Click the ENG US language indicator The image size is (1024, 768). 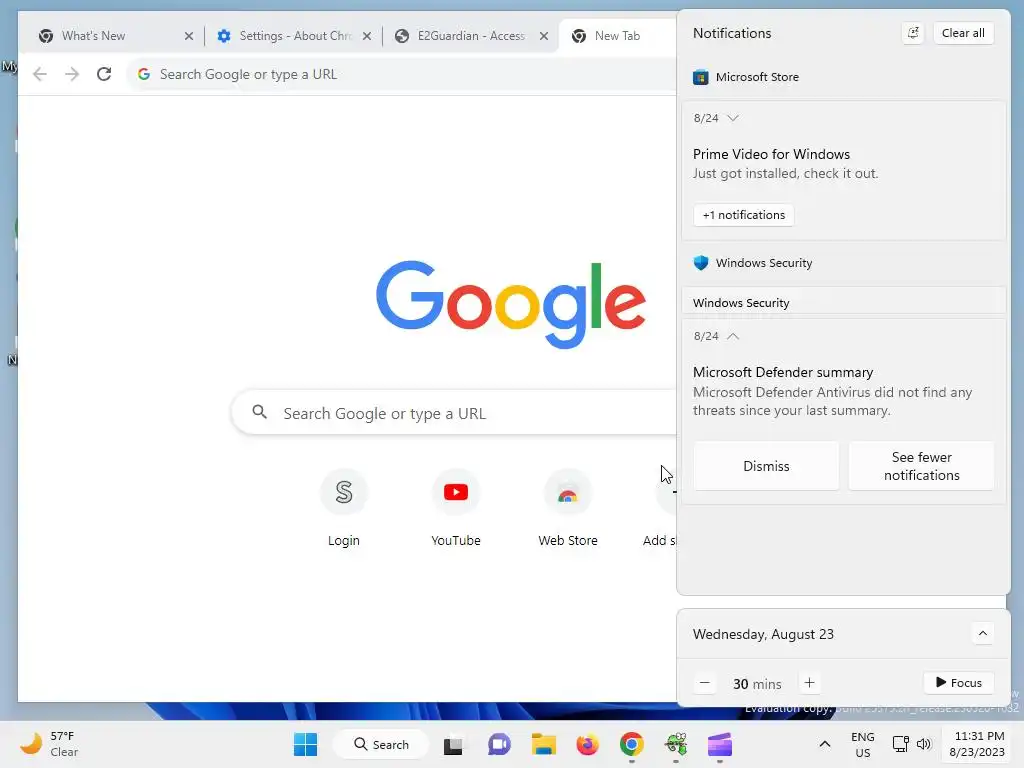[863, 744]
